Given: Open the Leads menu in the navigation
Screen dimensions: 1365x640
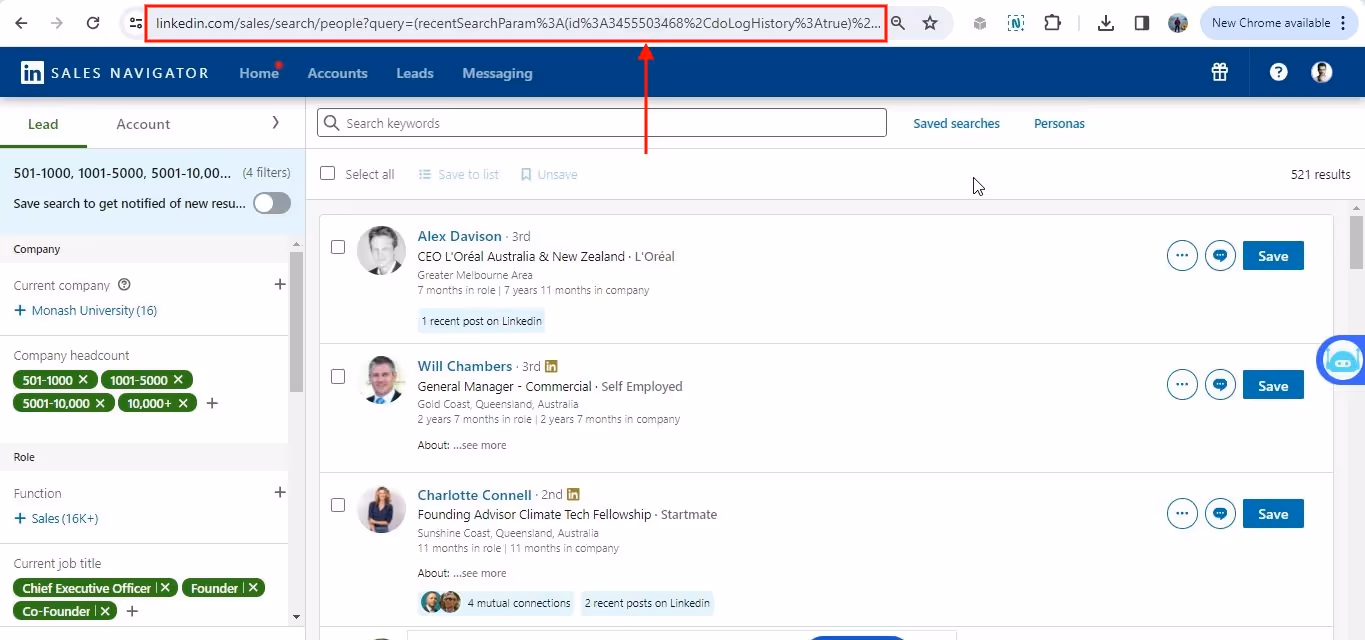Looking at the screenshot, I should [x=414, y=72].
